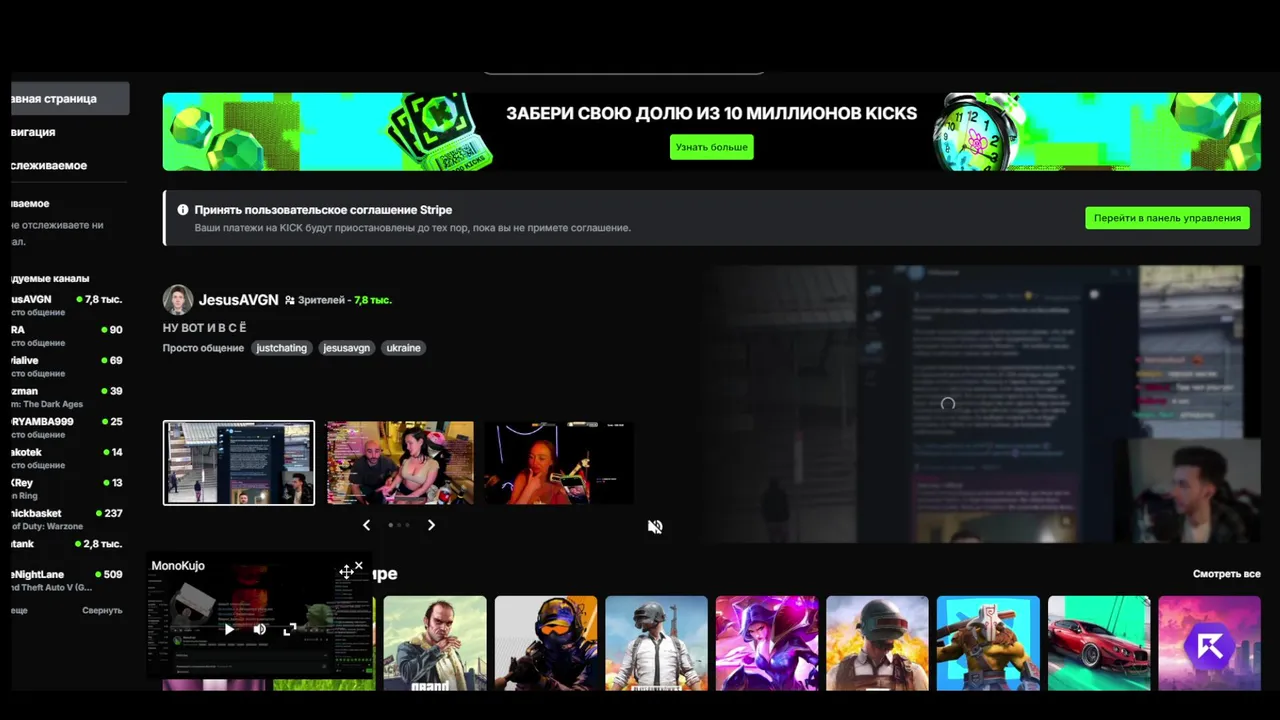Select the second featured stream thumbnail with couple
Image resolution: width=1280 pixels, height=720 pixels.
pos(399,463)
